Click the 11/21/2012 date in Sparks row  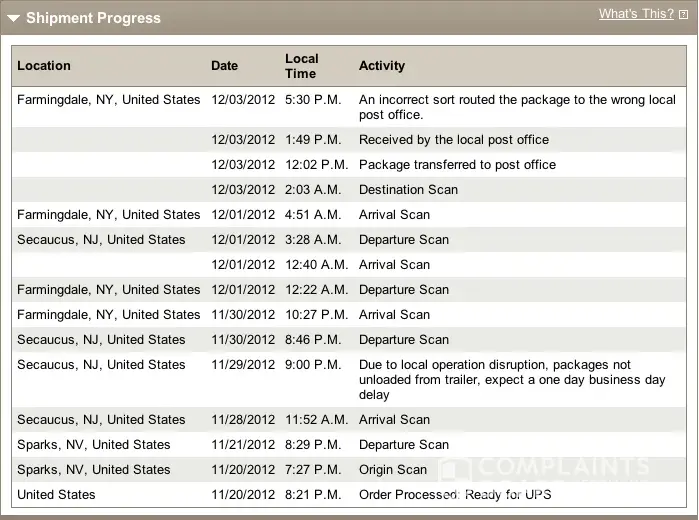pyautogui.click(x=243, y=445)
